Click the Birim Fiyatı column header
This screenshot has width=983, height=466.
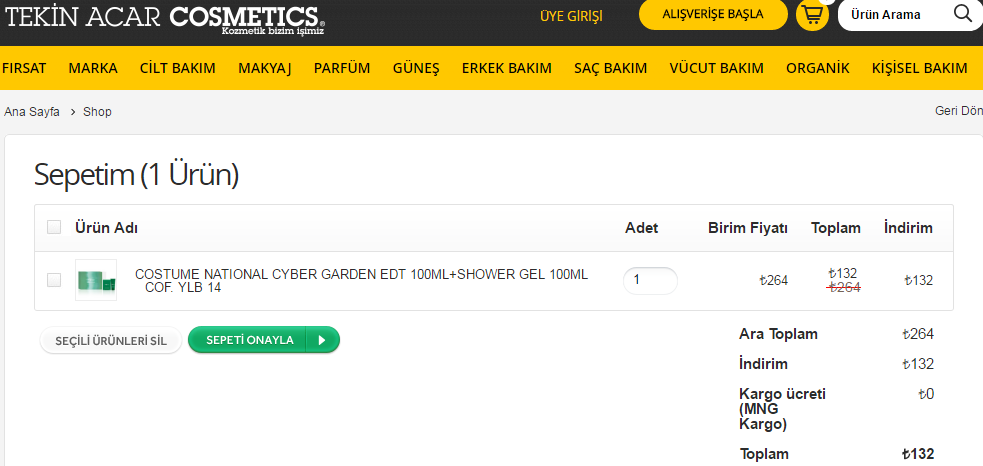[x=748, y=228]
